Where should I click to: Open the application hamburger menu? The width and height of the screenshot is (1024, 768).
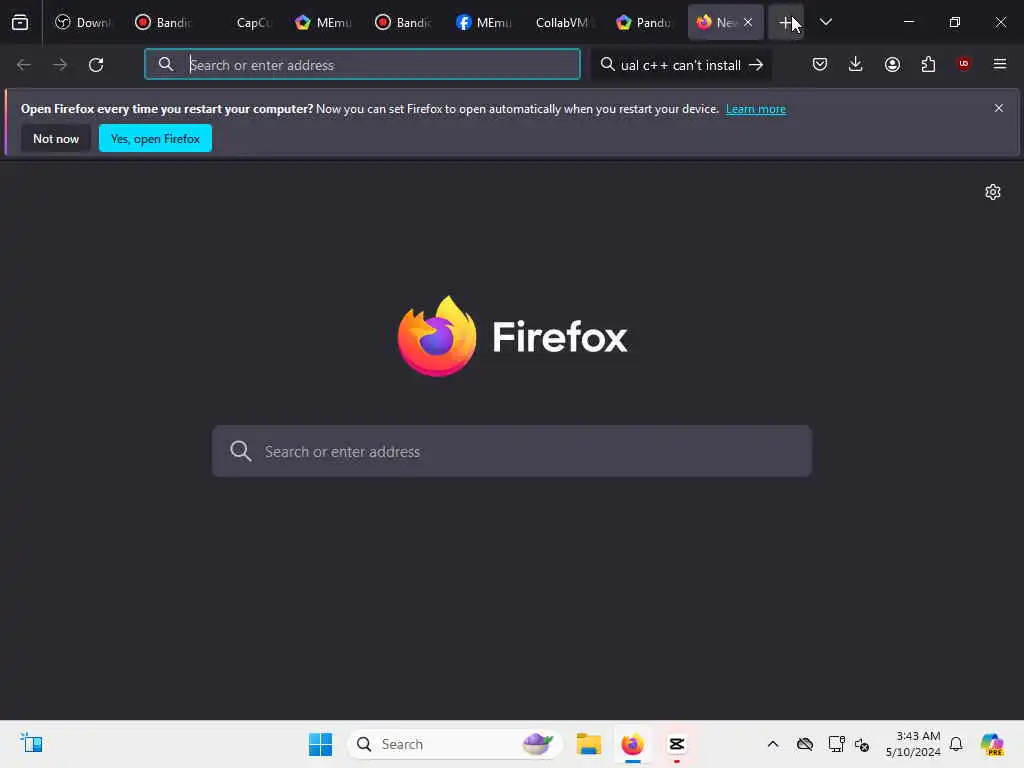(x=1000, y=64)
